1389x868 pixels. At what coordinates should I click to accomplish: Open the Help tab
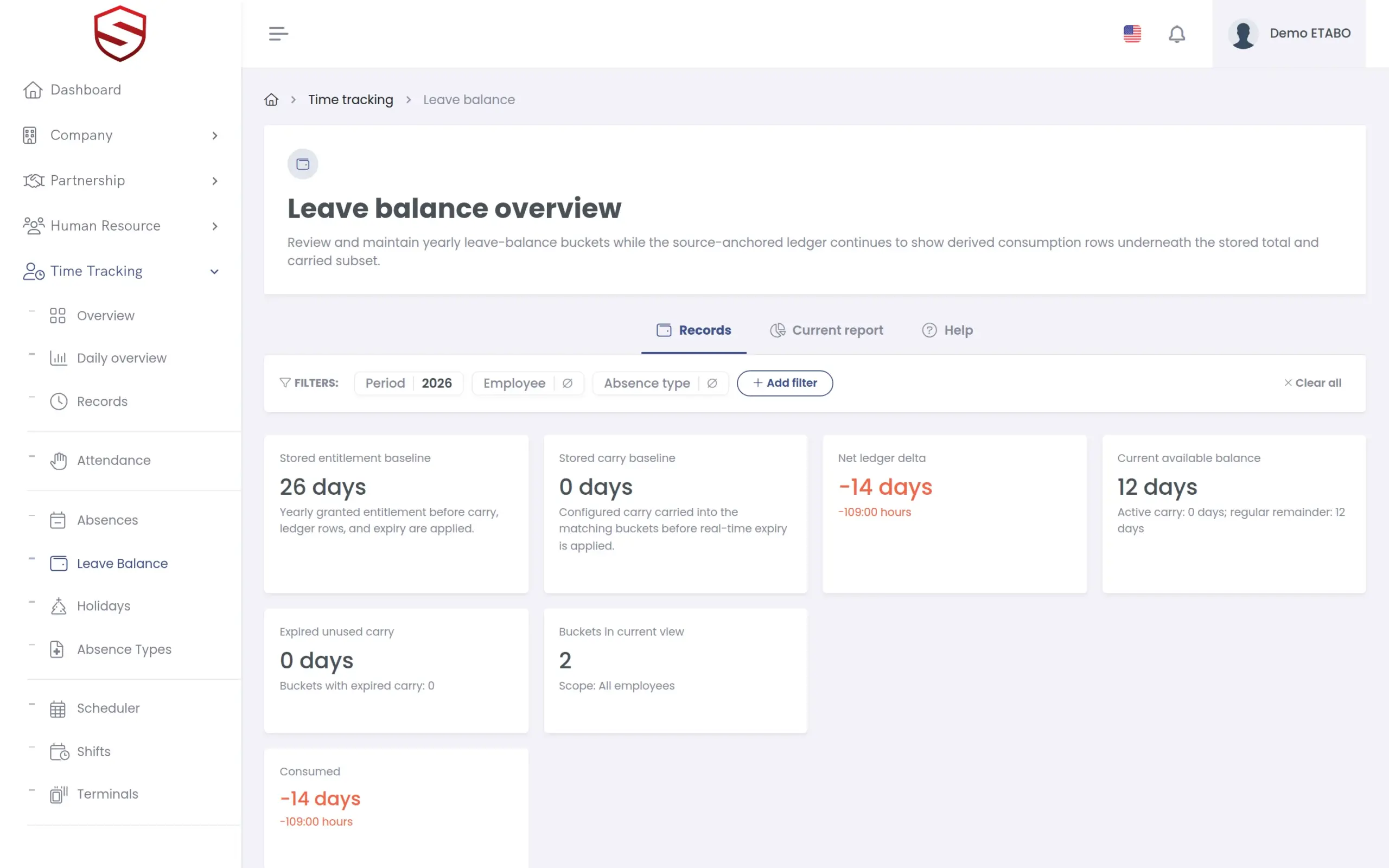click(x=948, y=330)
